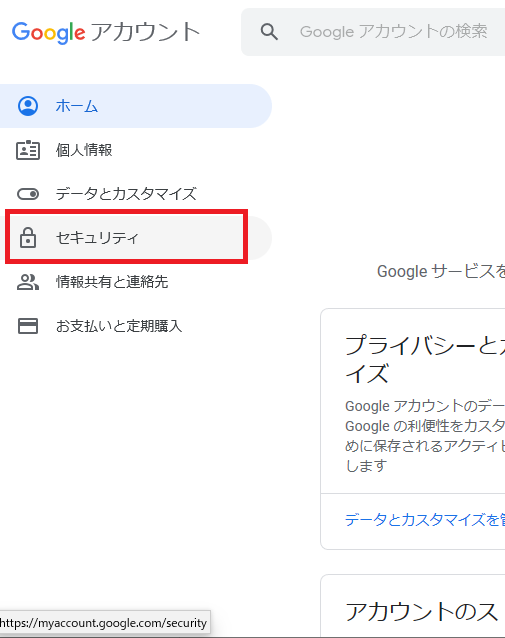The width and height of the screenshot is (505, 638).
Task: Click the アカウントのス card heading
Action: click(422, 612)
